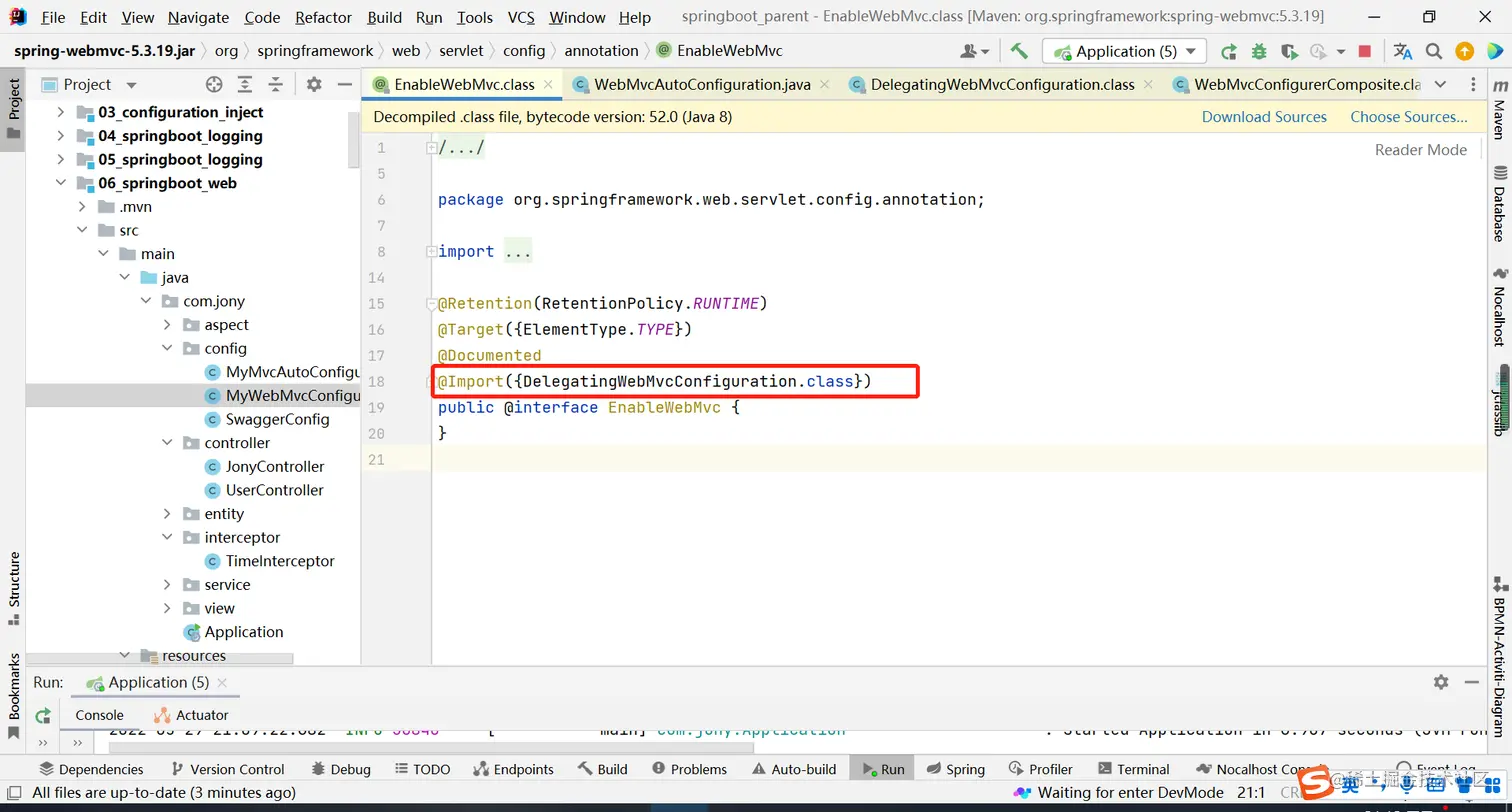This screenshot has width=1512, height=812.
Task: Open the Navigate menu
Action: tap(198, 17)
